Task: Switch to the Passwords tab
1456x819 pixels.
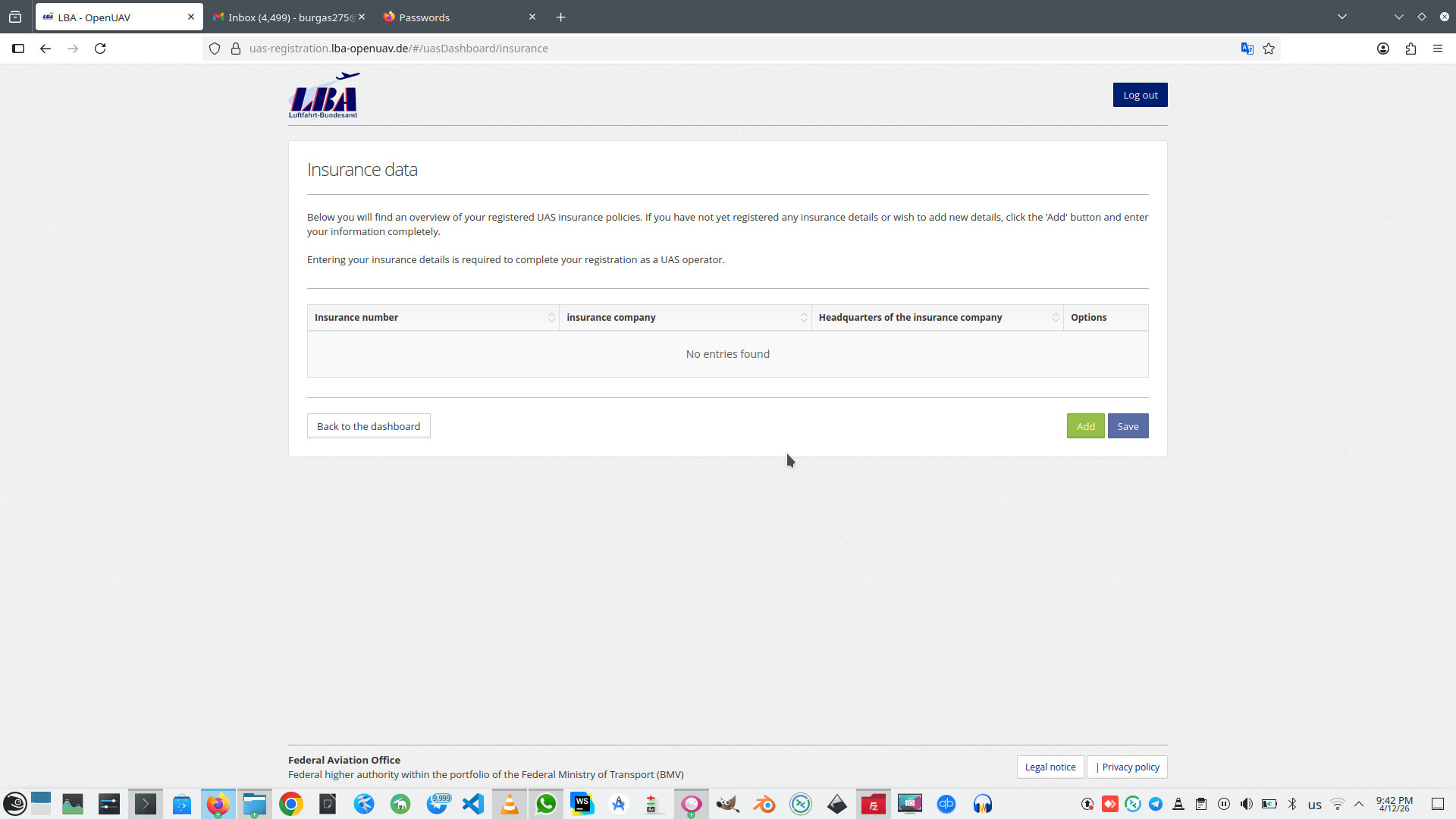Action: [455, 17]
